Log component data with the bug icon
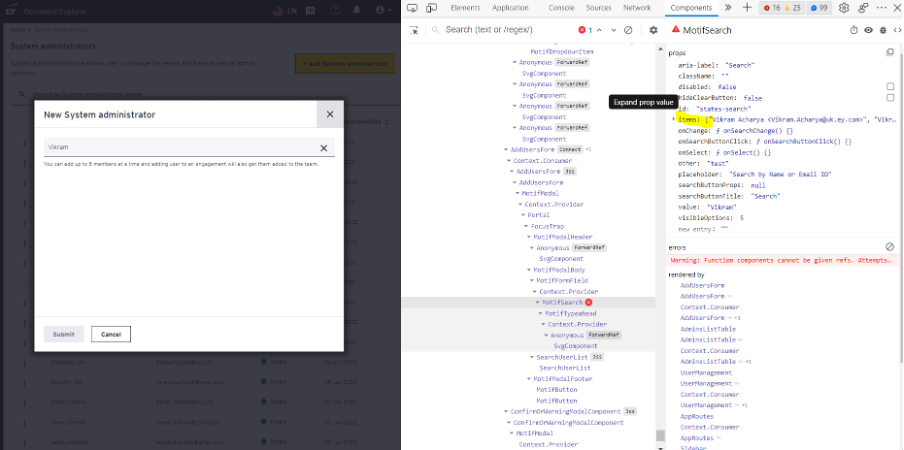The width and height of the screenshot is (904, 450). 883,30
